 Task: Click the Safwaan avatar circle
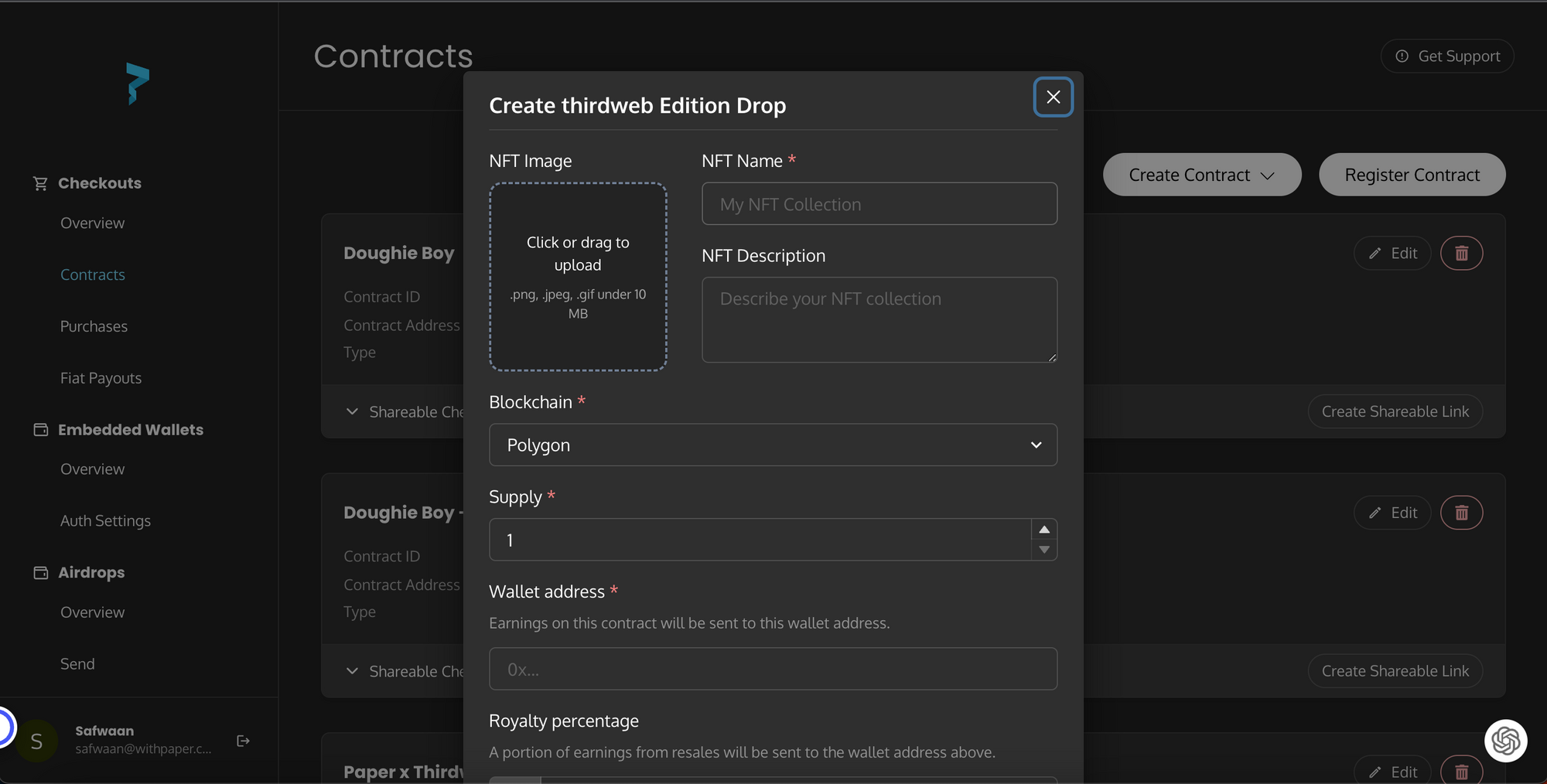tap(36, 741)
